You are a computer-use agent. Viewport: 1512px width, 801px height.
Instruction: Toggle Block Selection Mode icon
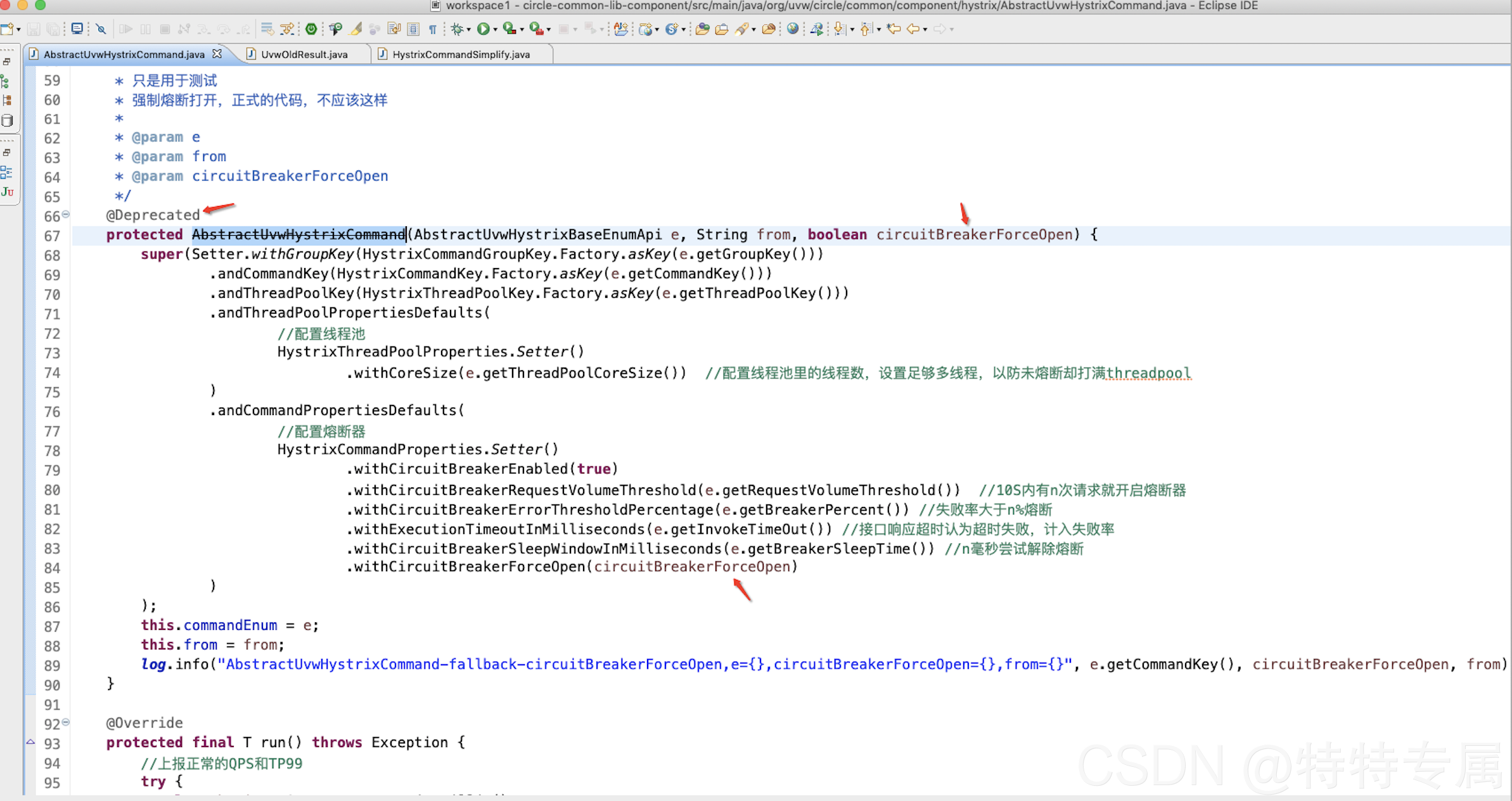413,29
